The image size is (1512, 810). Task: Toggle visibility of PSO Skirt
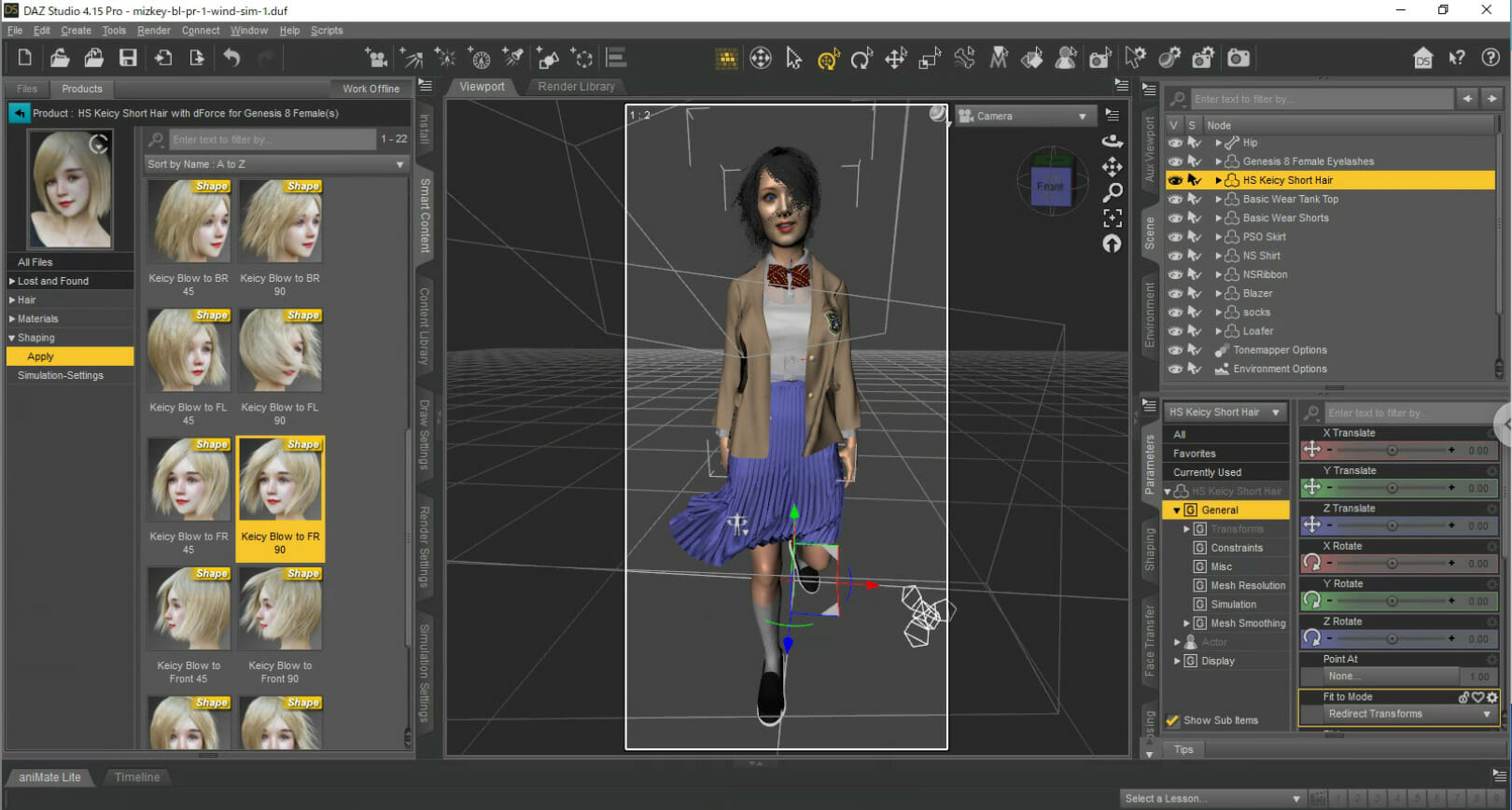[1175, 237]
